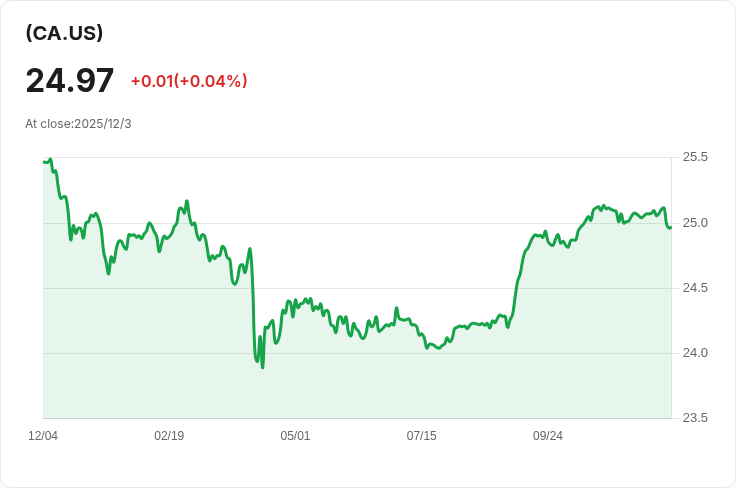Viewport: 736px width, 488px height.
Task: Select the 24.97 closing price
Action: pos(70,80)
